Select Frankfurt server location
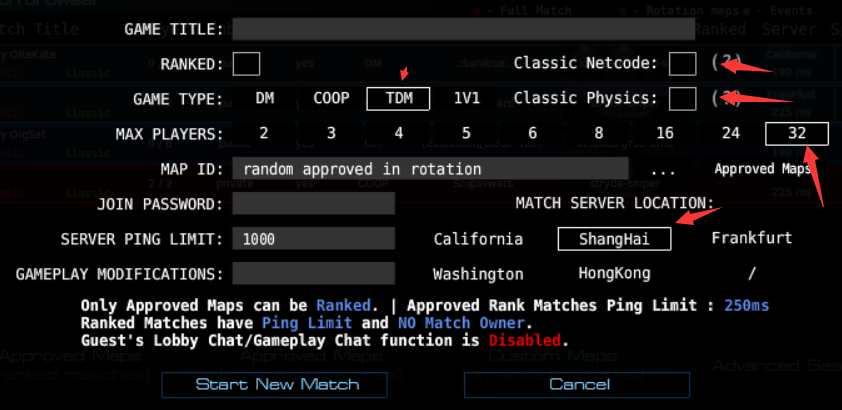Screen dimensions: 842x410 tap(751, 239)
